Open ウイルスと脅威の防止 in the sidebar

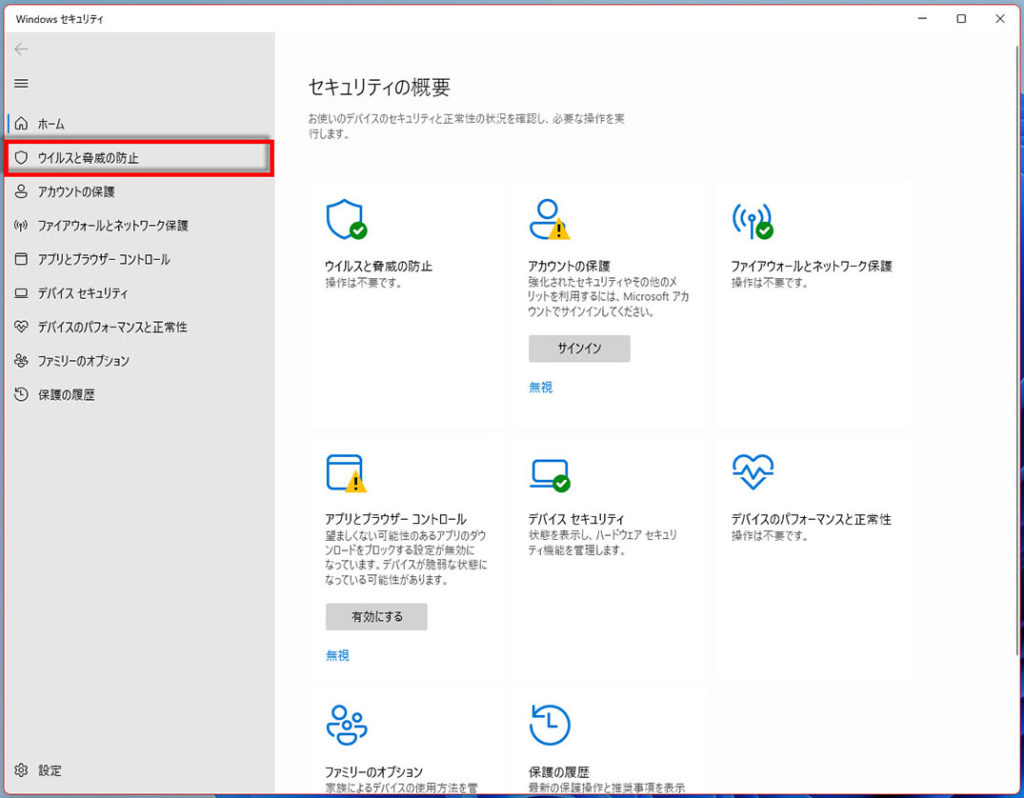(88, 158)
